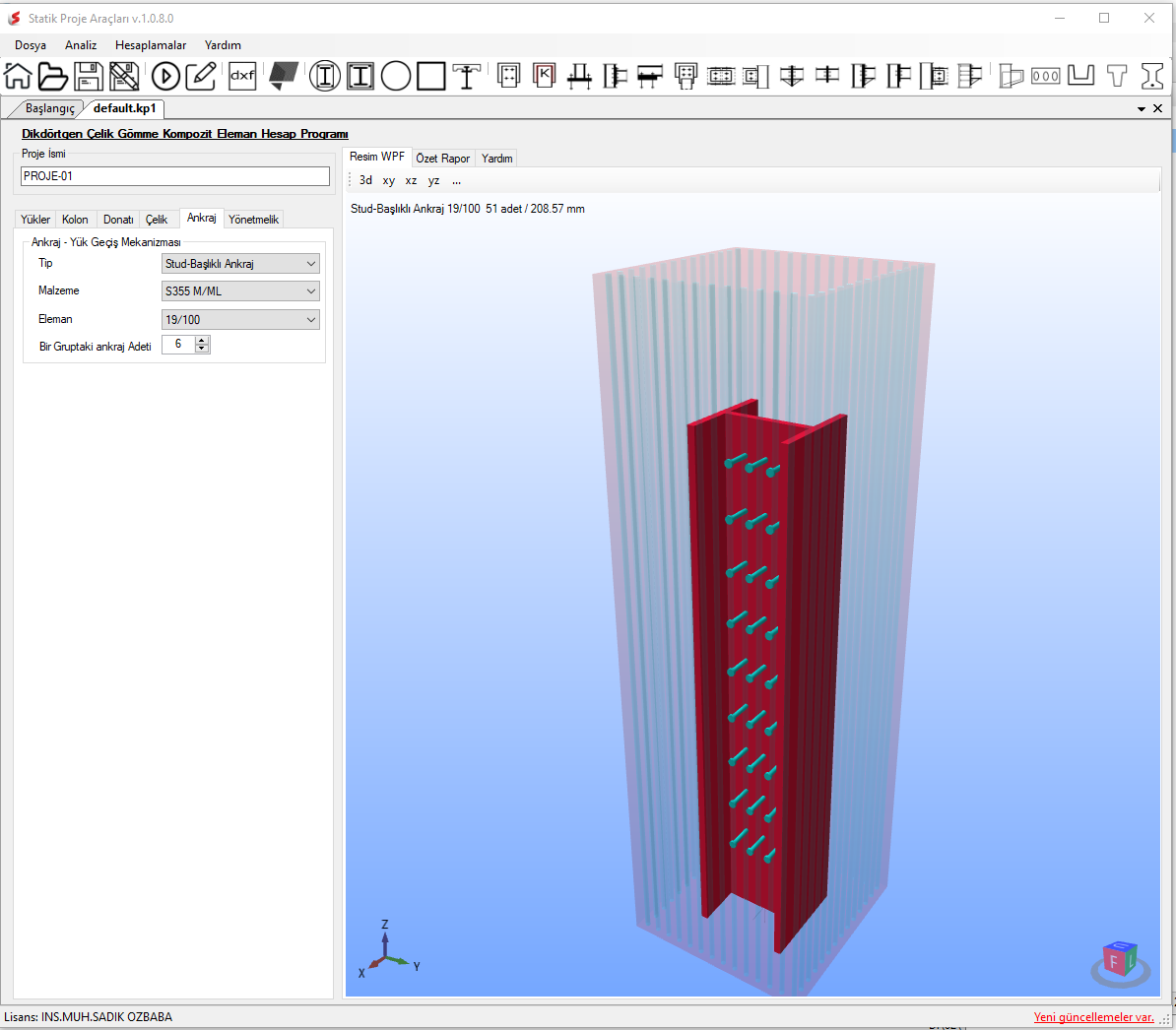Open the Eleman dropdown showing 19/100

pyautogui.click(x=240, y=320)
